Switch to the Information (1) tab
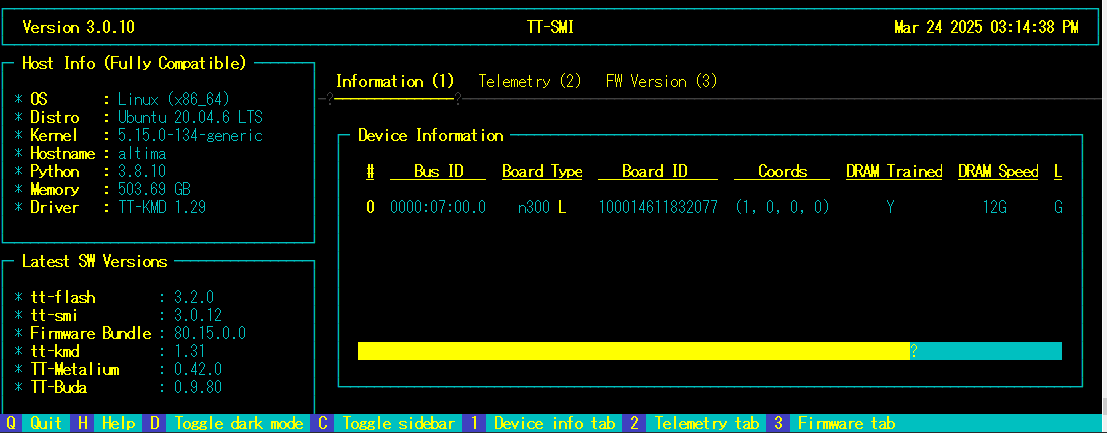This screenshot has width=1107, height=433. [395, 81]
